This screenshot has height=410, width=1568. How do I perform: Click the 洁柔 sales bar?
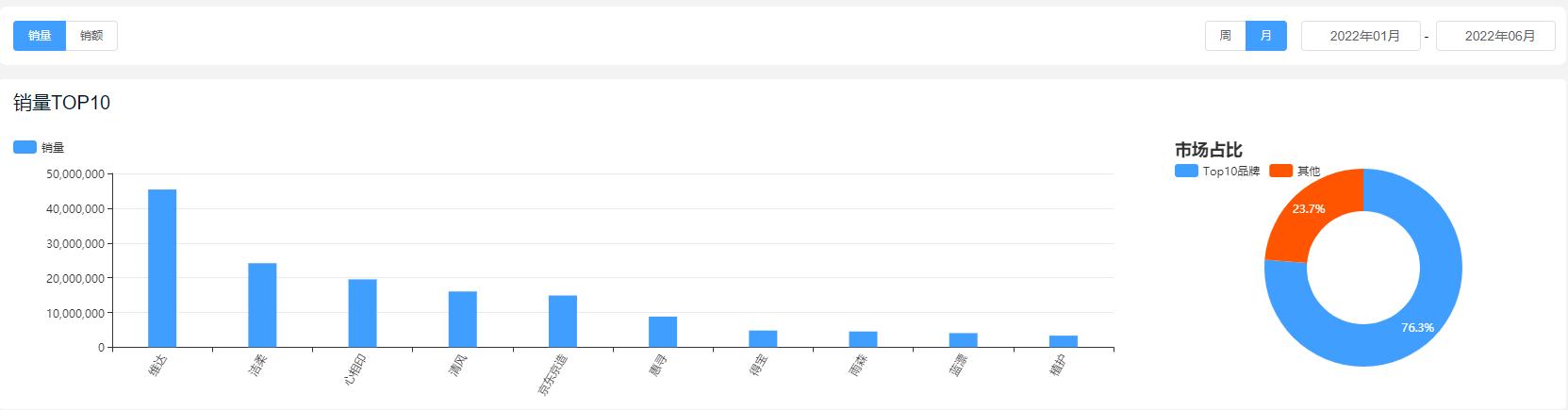click(x=262, y=305)
